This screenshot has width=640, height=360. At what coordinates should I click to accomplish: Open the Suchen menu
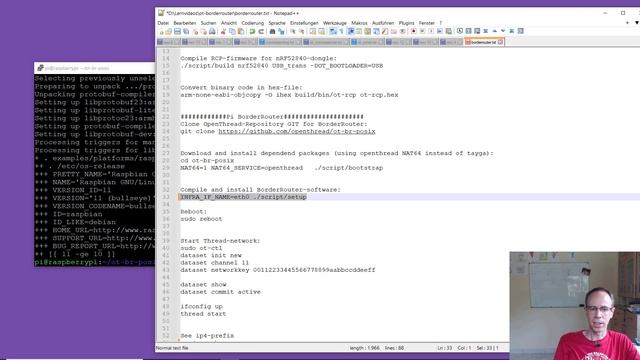pos(208,23)
